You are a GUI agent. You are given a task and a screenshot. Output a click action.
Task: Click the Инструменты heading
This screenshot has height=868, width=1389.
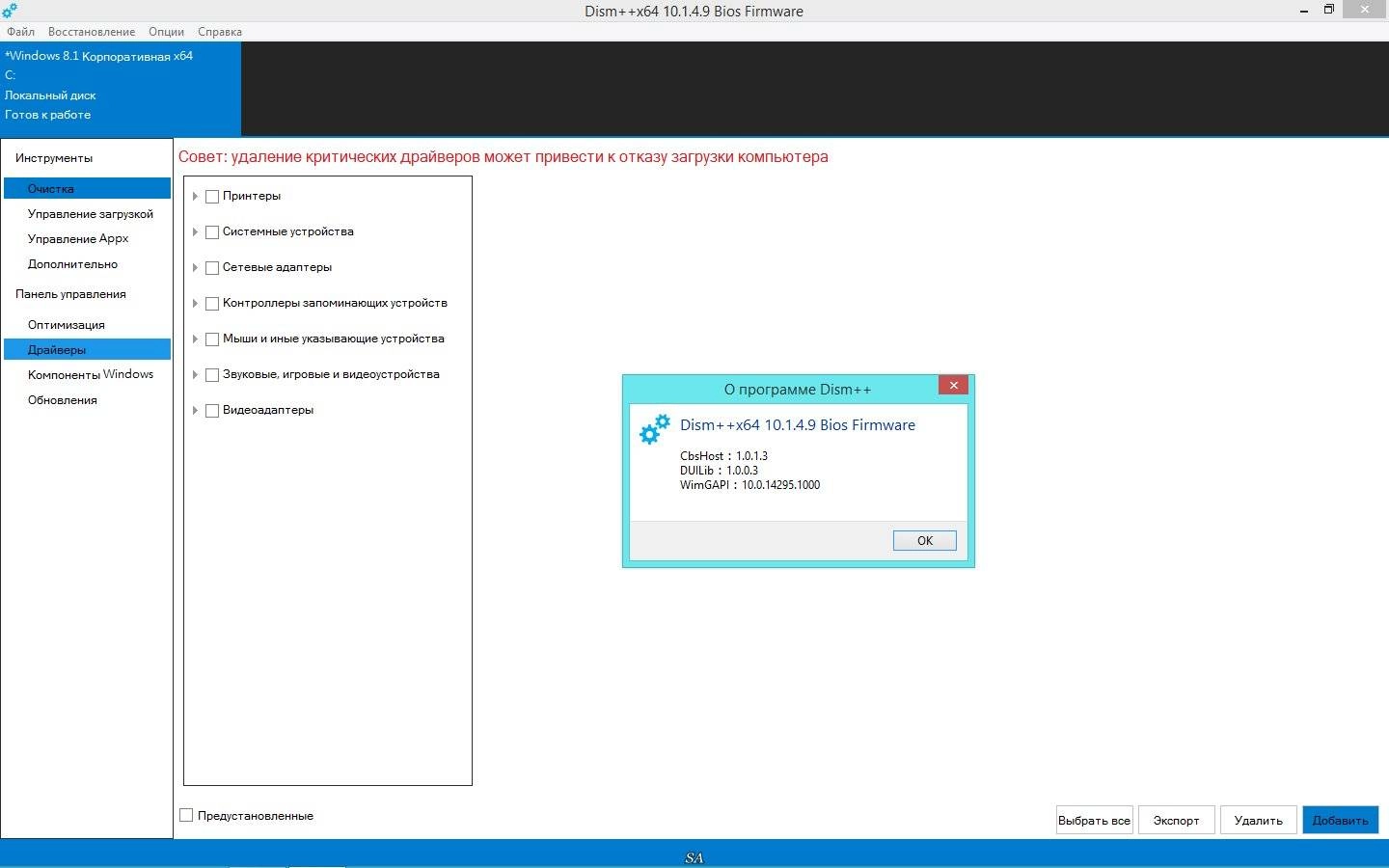(x=54, y=158)
